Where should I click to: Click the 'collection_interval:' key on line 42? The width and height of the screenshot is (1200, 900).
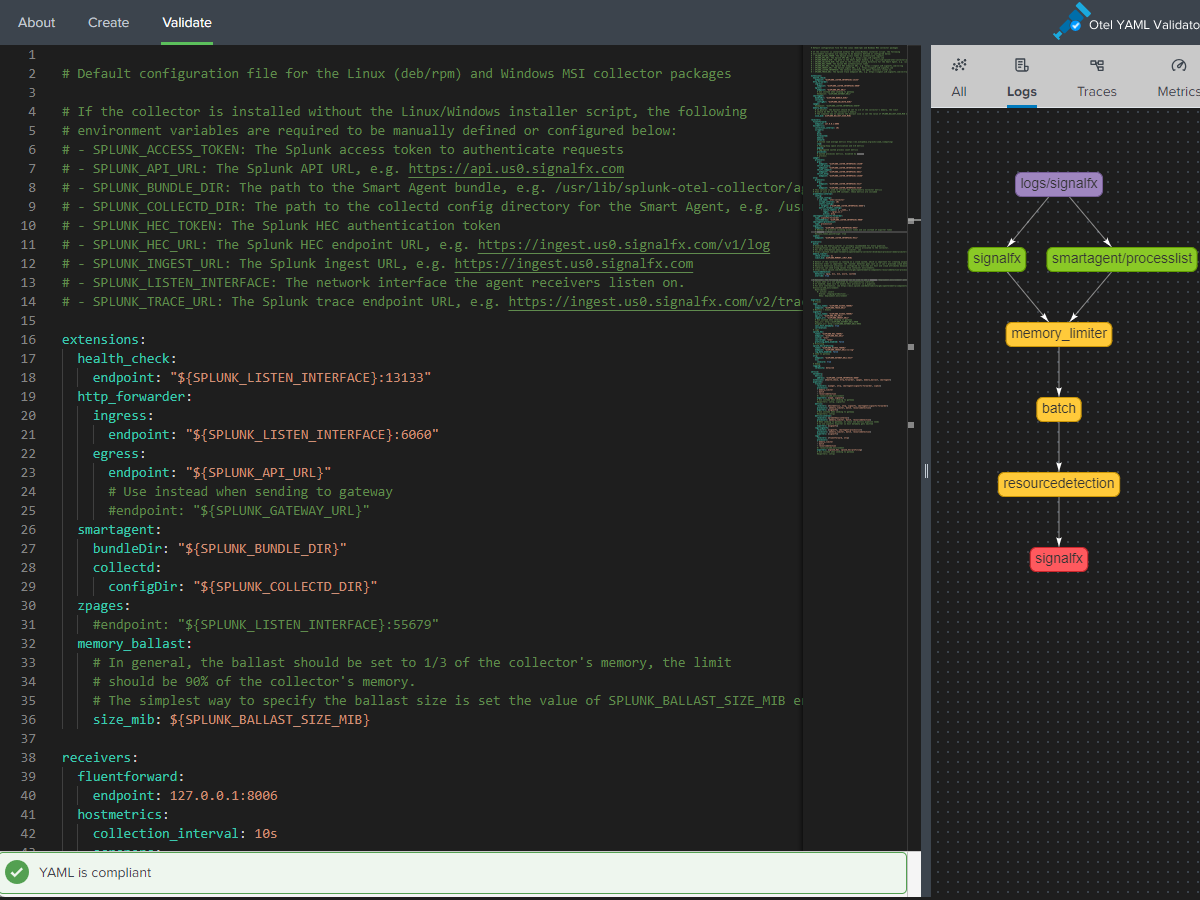(x=170, y=834)
